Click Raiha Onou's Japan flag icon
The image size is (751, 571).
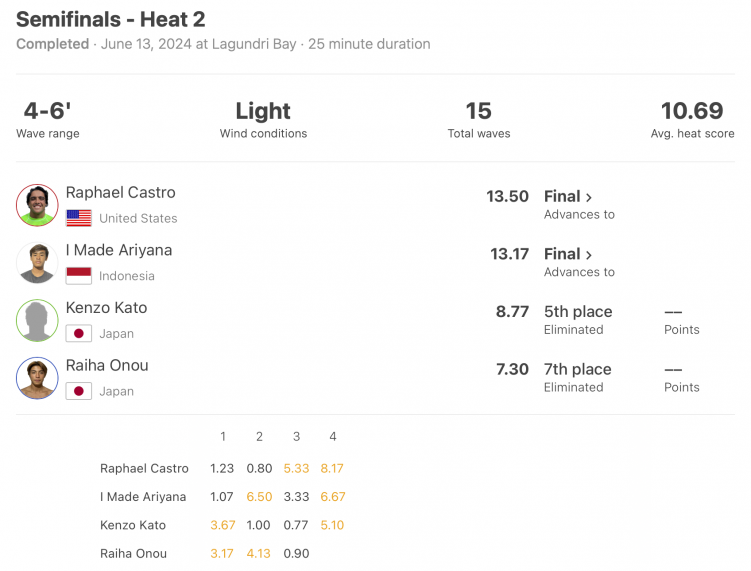(79, 391)
